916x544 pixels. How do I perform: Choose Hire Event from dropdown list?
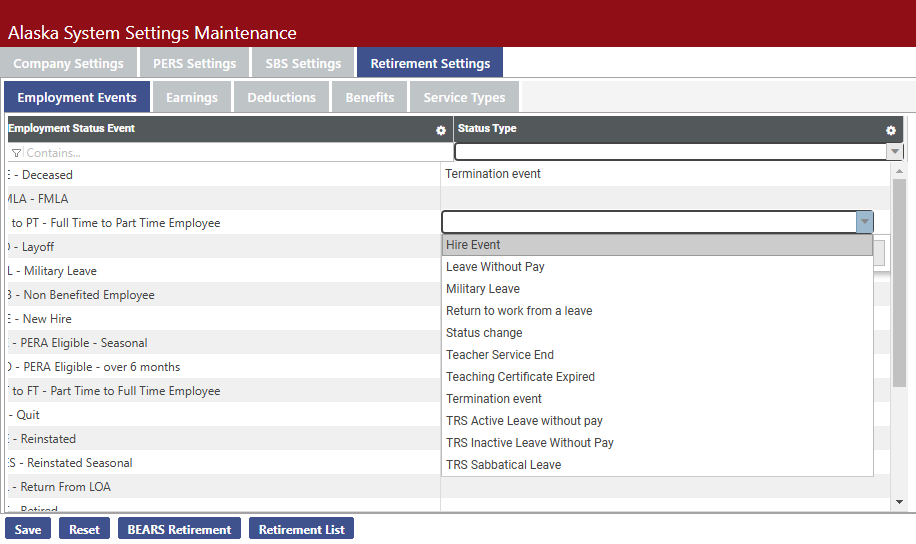pos(657,245)
